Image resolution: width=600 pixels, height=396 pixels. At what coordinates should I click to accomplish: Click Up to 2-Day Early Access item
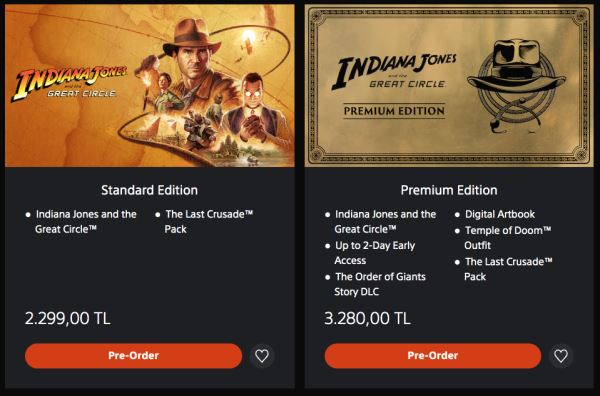point(375,253)
